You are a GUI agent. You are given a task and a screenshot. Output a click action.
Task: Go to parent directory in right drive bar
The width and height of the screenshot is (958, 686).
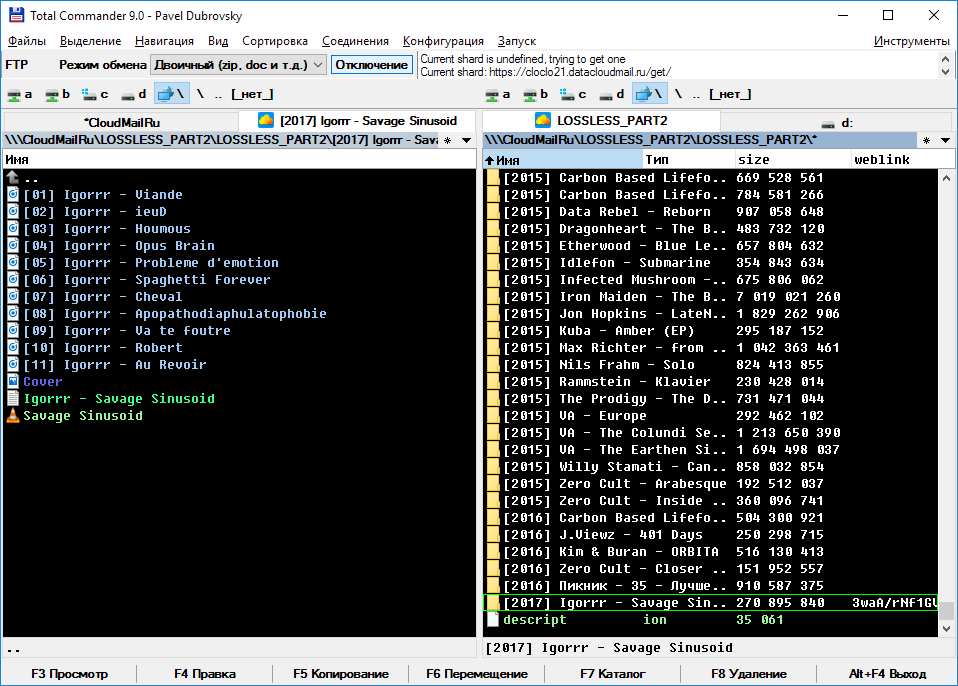pyautogui.click(x=697, y=94)
